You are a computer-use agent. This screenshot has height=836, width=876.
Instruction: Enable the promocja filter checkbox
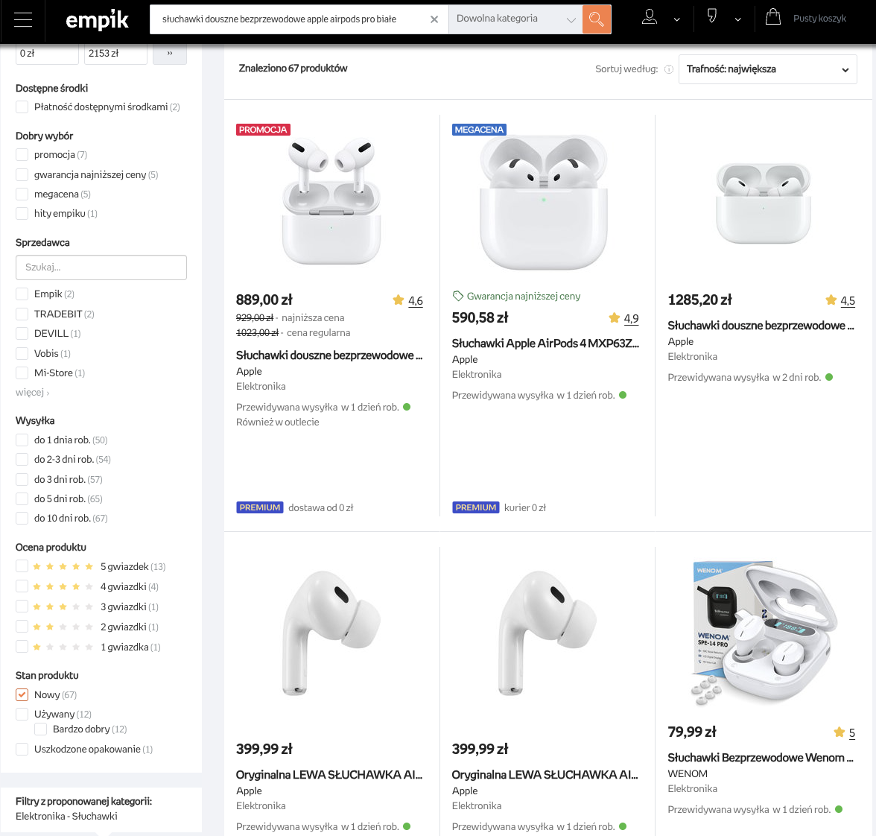[x=22, y=155]
